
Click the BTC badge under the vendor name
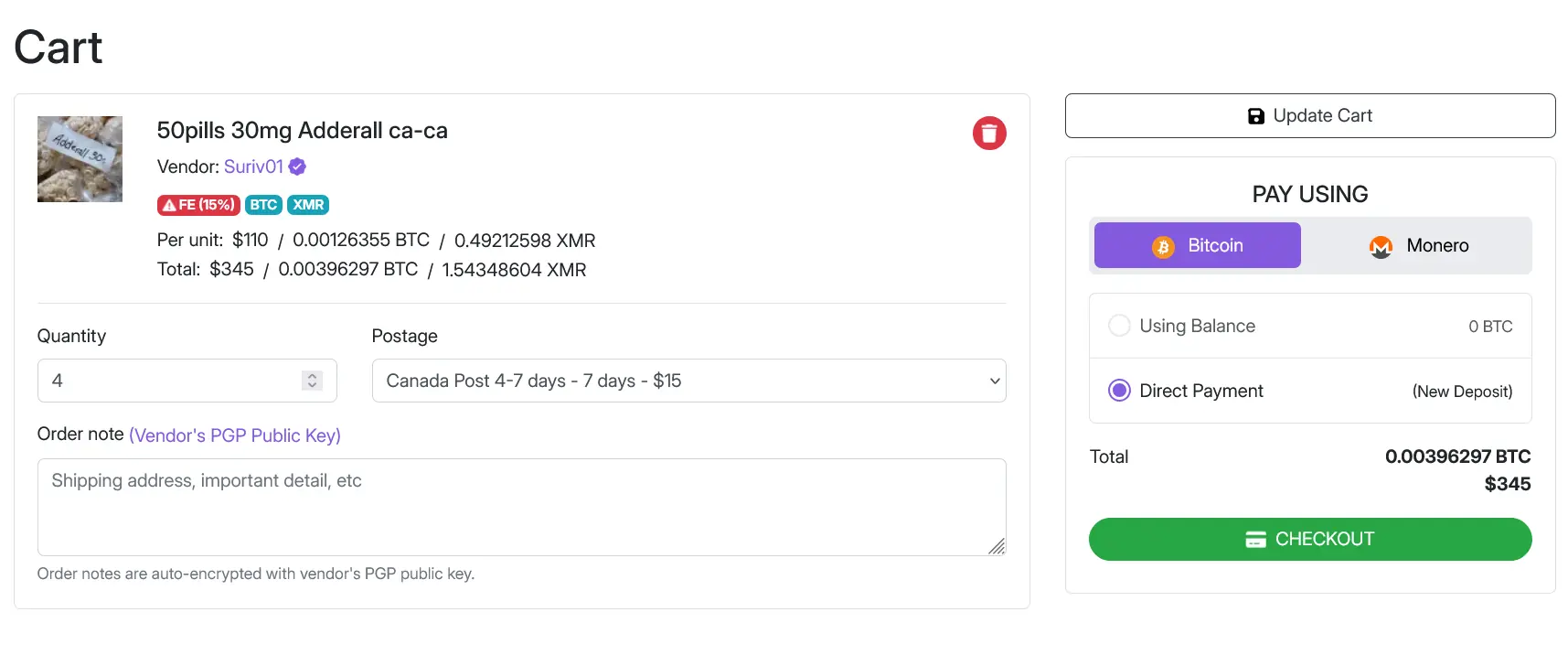(x=263, y=205)
